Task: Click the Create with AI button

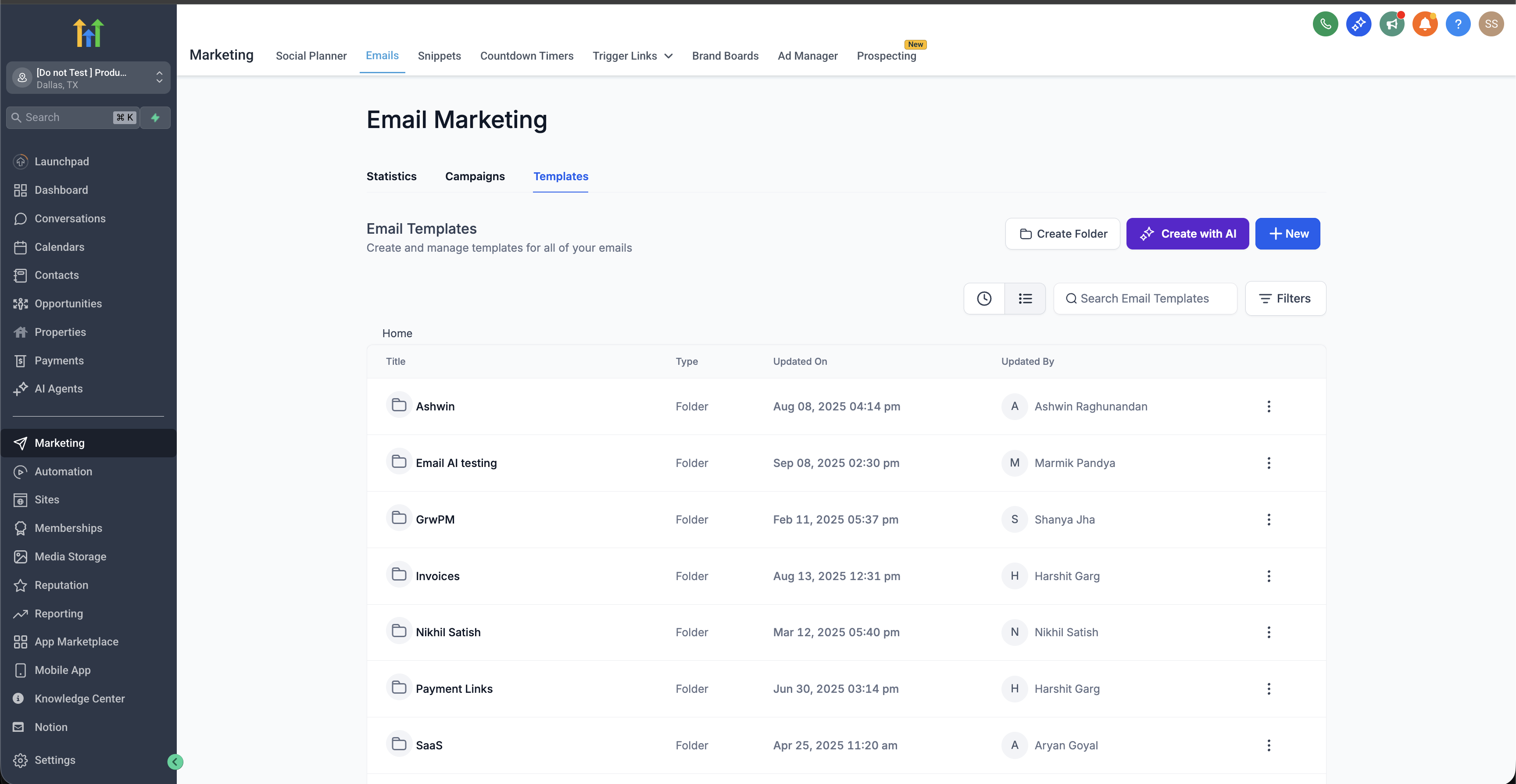Action: point(1187,234)
